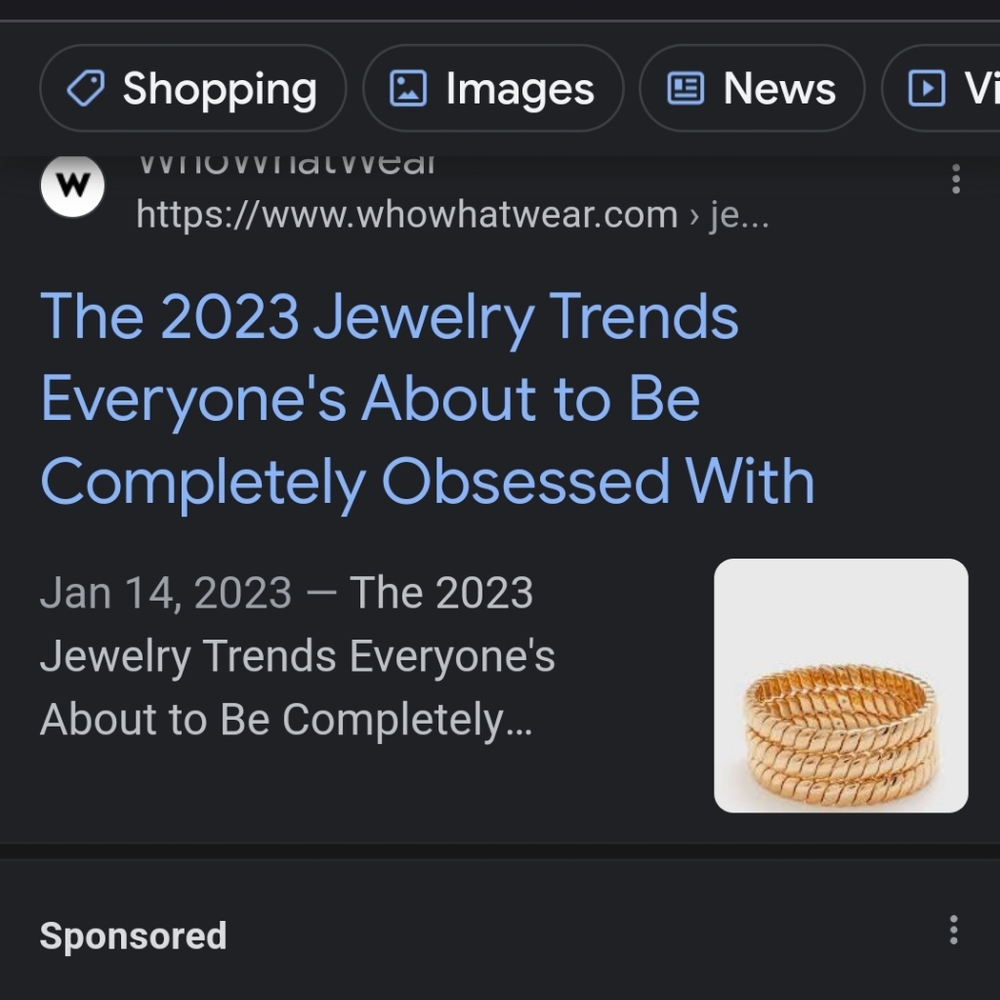Open the Sponsored section's three-dot menu
Screen dimensions: 1000x1000
tap(954, 930)
